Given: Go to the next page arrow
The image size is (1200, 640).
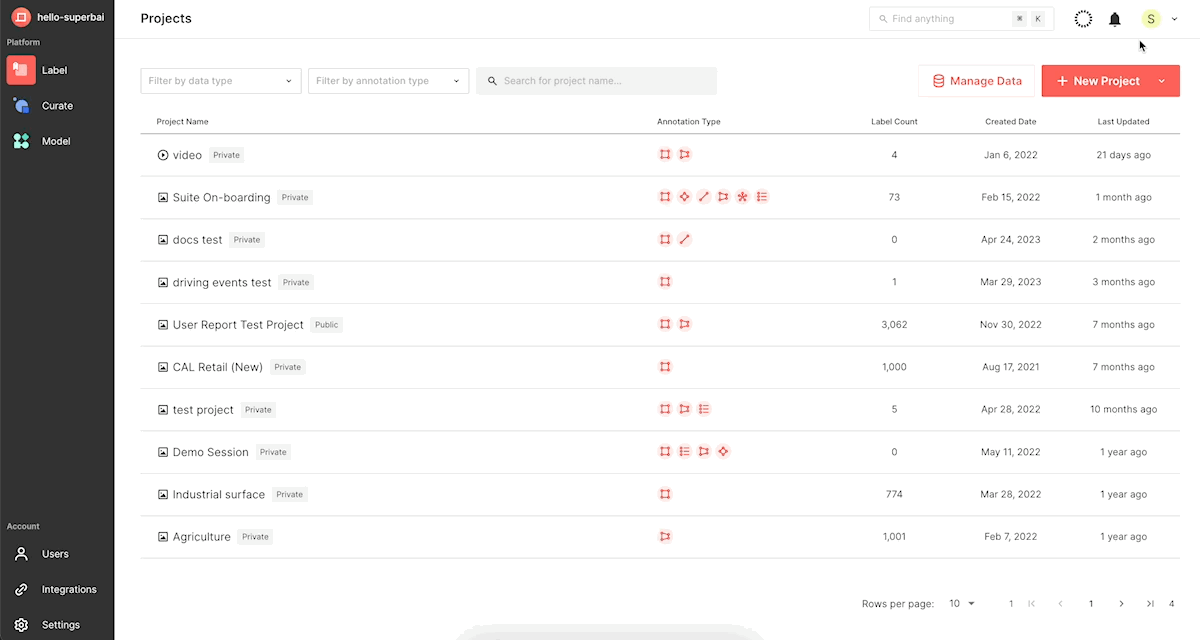Looking at the screenshot, I should [x=1121, y=604].
